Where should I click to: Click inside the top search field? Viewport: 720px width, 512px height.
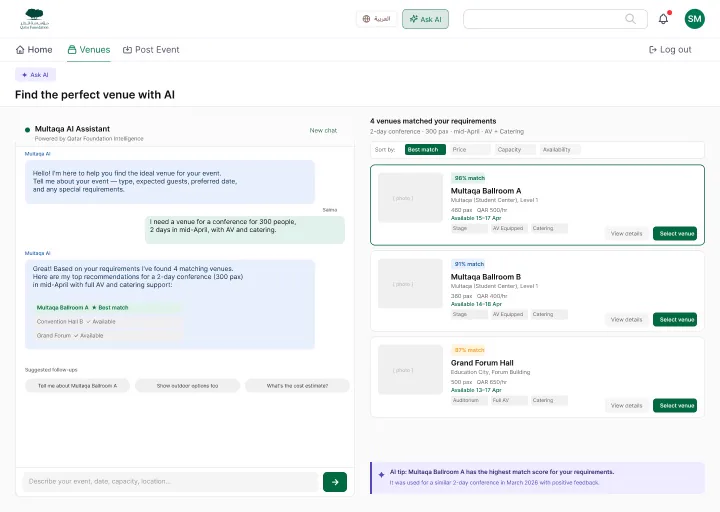click(x=555, y=19)
